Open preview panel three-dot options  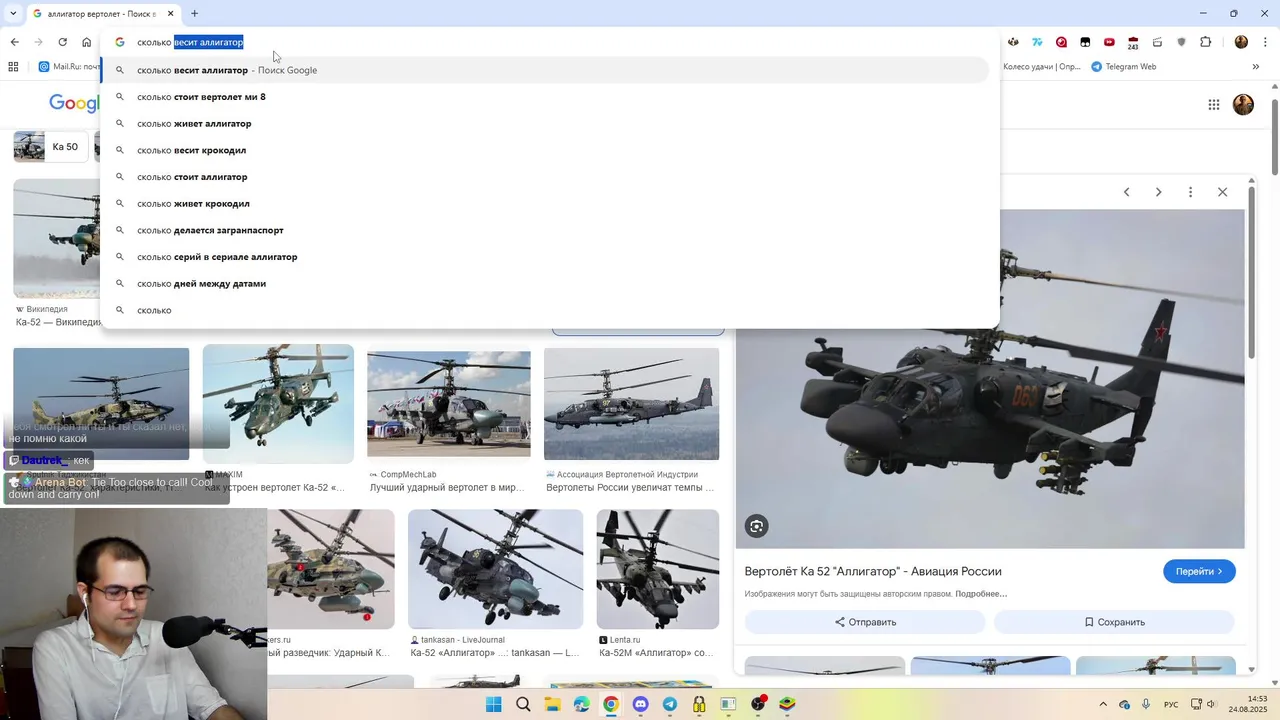1190,192
